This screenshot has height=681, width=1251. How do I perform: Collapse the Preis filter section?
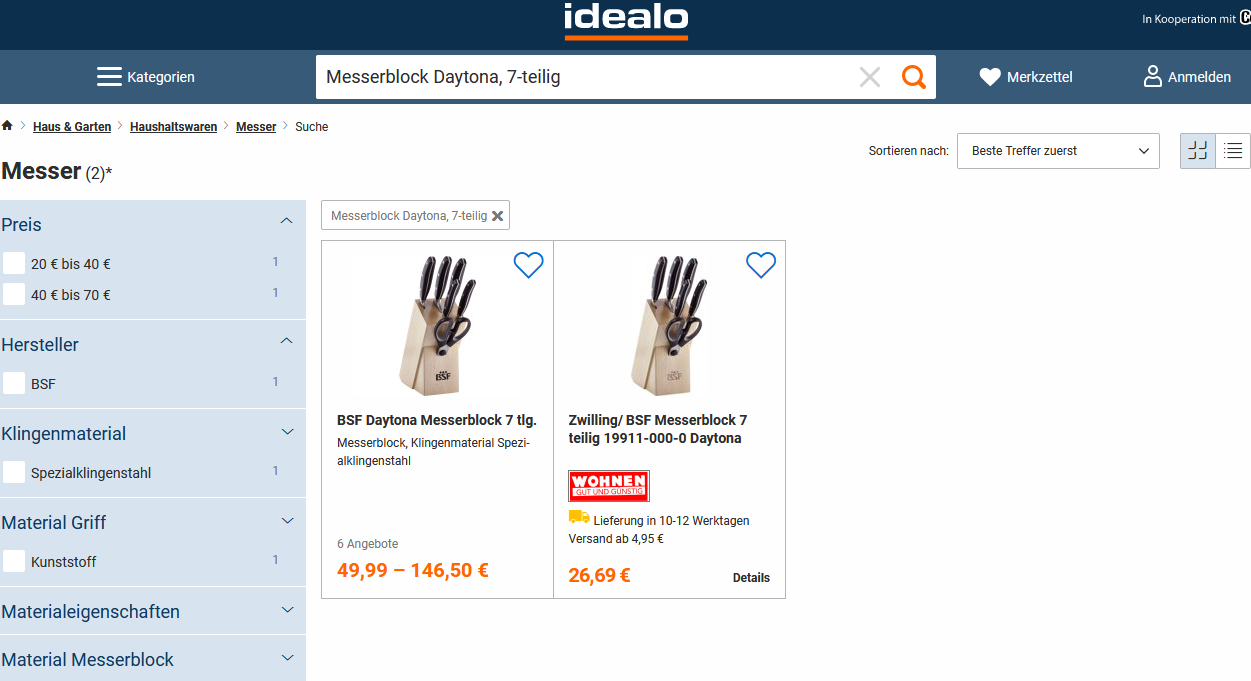click(x=287, y=221)
